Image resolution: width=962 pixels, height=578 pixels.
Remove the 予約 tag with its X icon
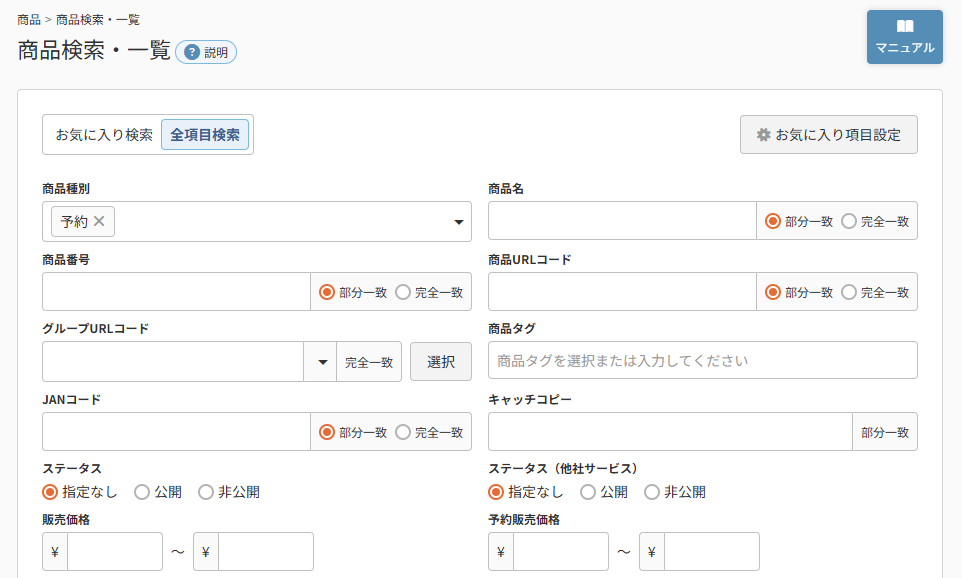point(99,221)
